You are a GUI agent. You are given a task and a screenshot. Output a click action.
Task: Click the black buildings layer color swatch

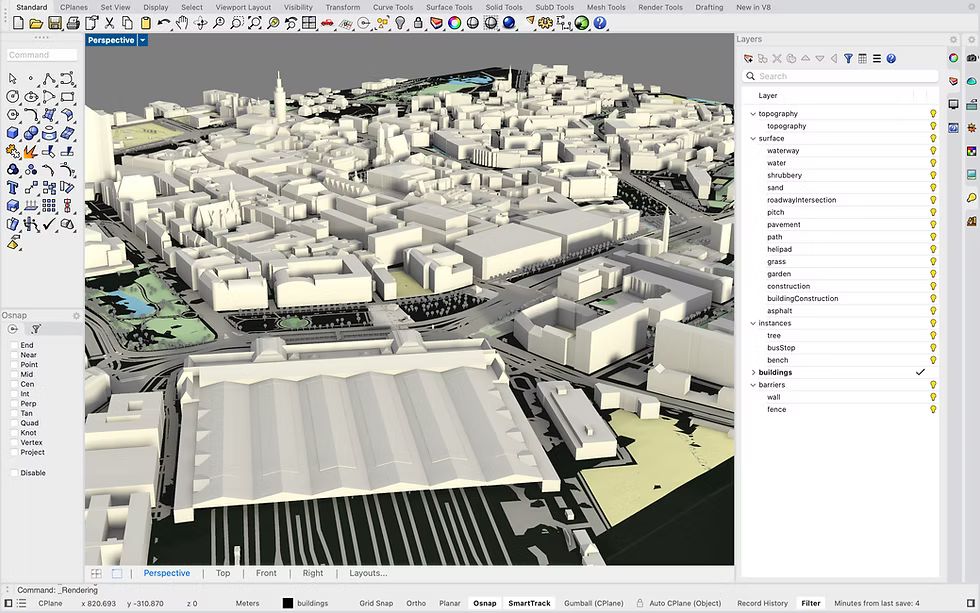click(287, 603)
